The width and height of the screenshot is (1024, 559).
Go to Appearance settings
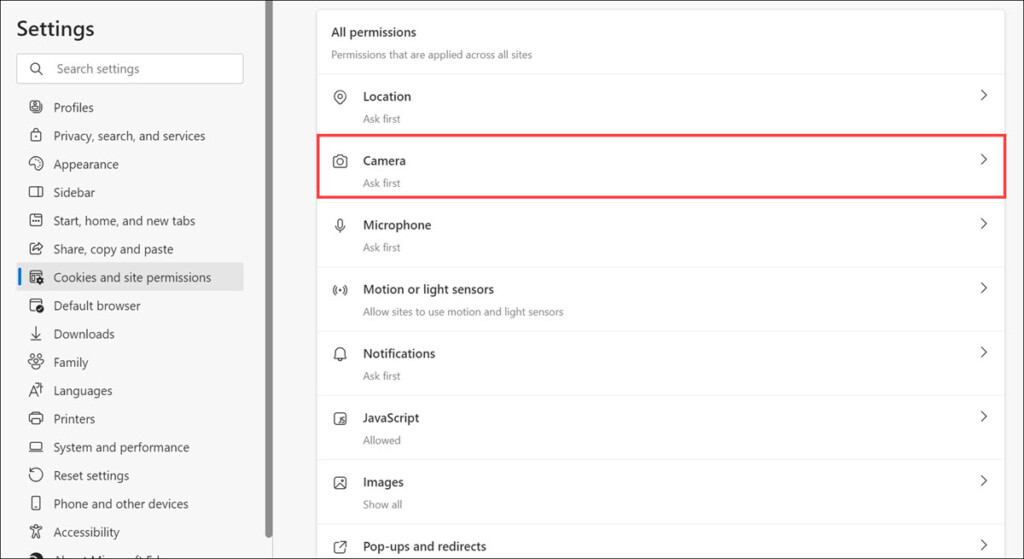[86, 164]
